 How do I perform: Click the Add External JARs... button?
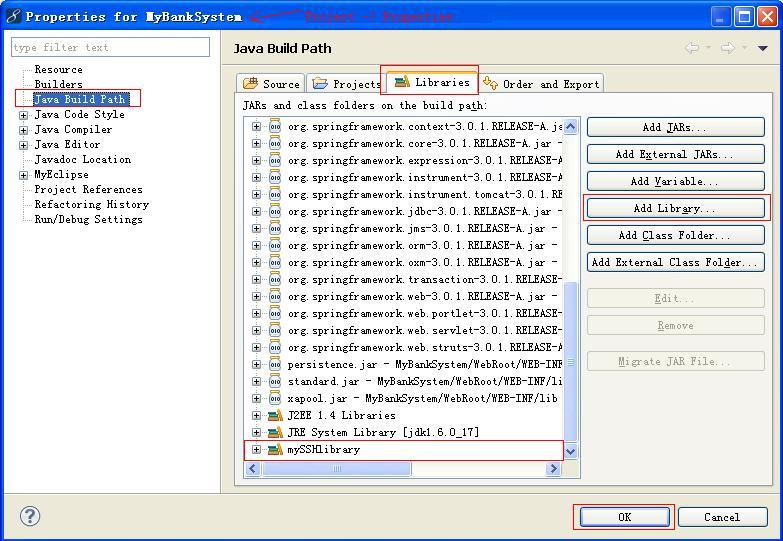675,154
